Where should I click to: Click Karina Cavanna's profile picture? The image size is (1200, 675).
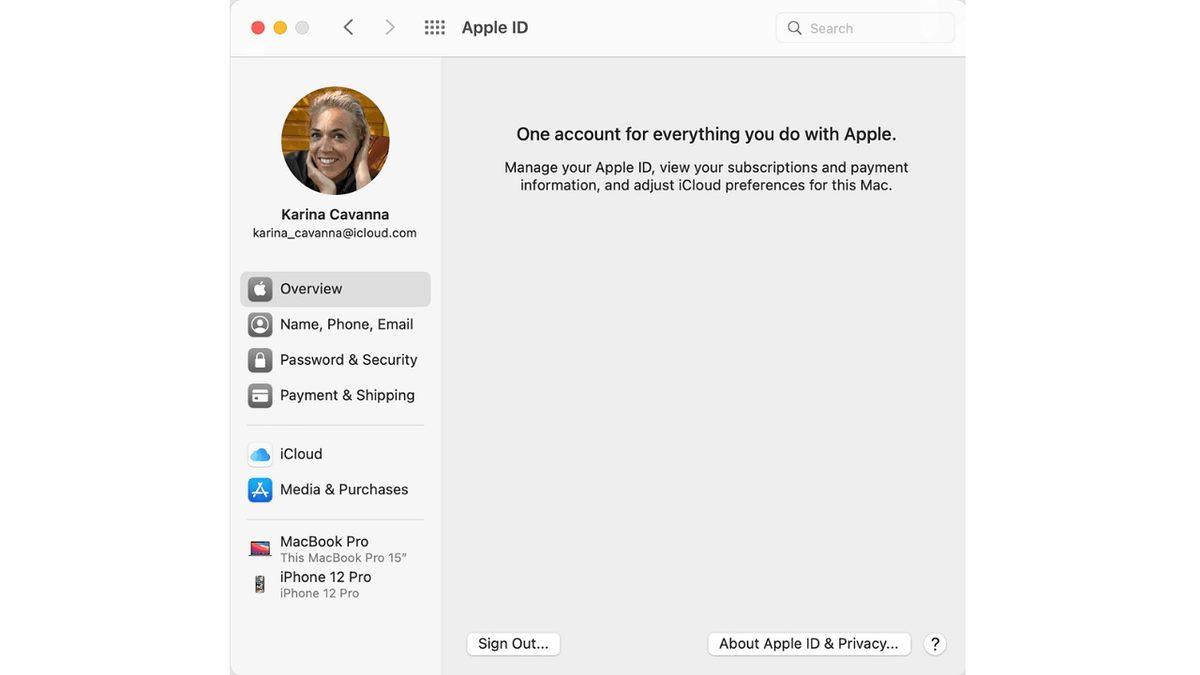tap(335, 140)
